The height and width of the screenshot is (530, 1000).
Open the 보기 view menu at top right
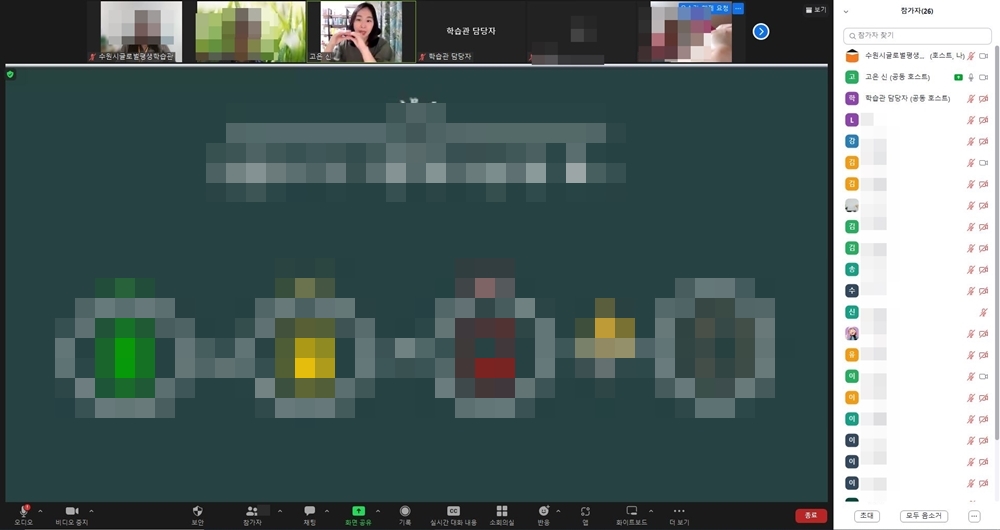(x=816, y=9)
